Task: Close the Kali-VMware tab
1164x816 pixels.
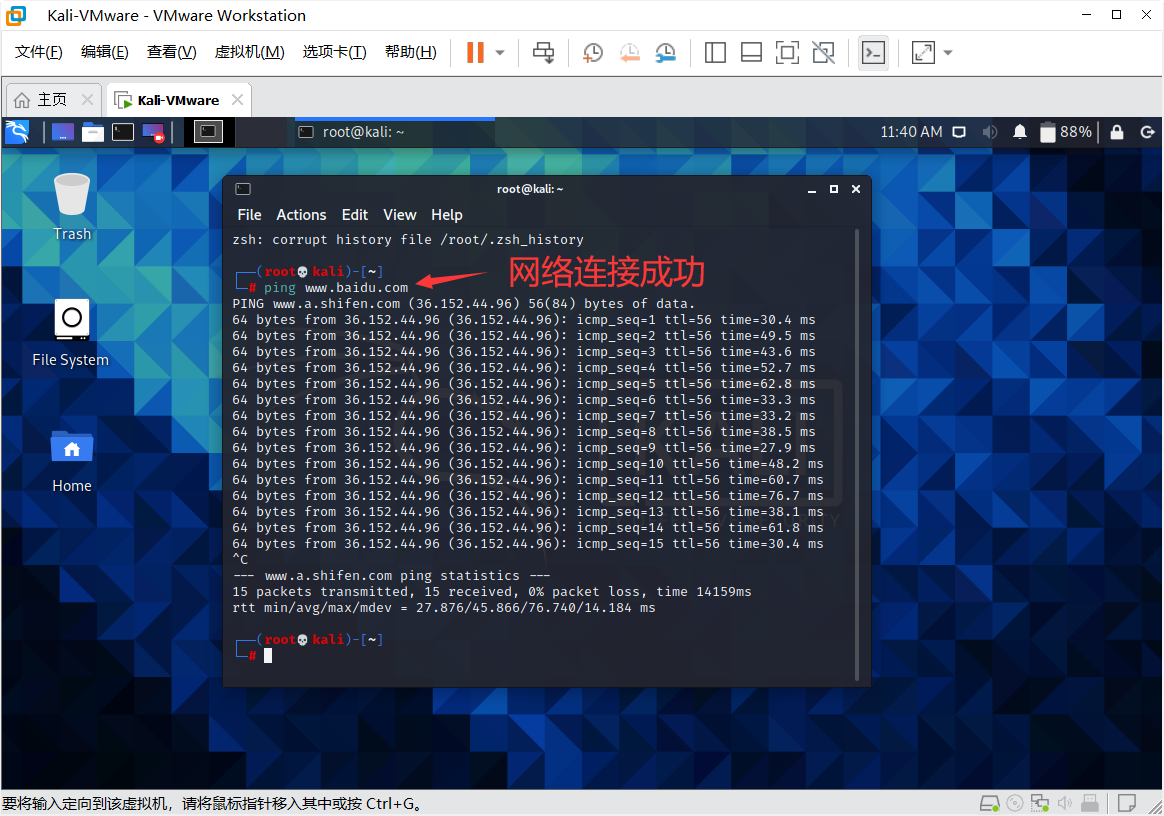Action: (x=238, y=99)
